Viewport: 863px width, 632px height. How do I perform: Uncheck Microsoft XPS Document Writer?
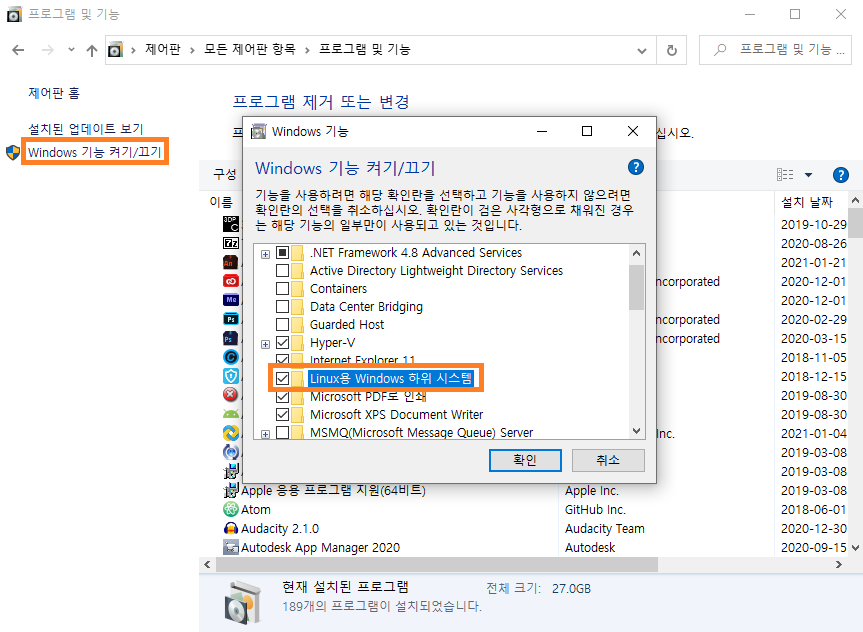(282, 415)
